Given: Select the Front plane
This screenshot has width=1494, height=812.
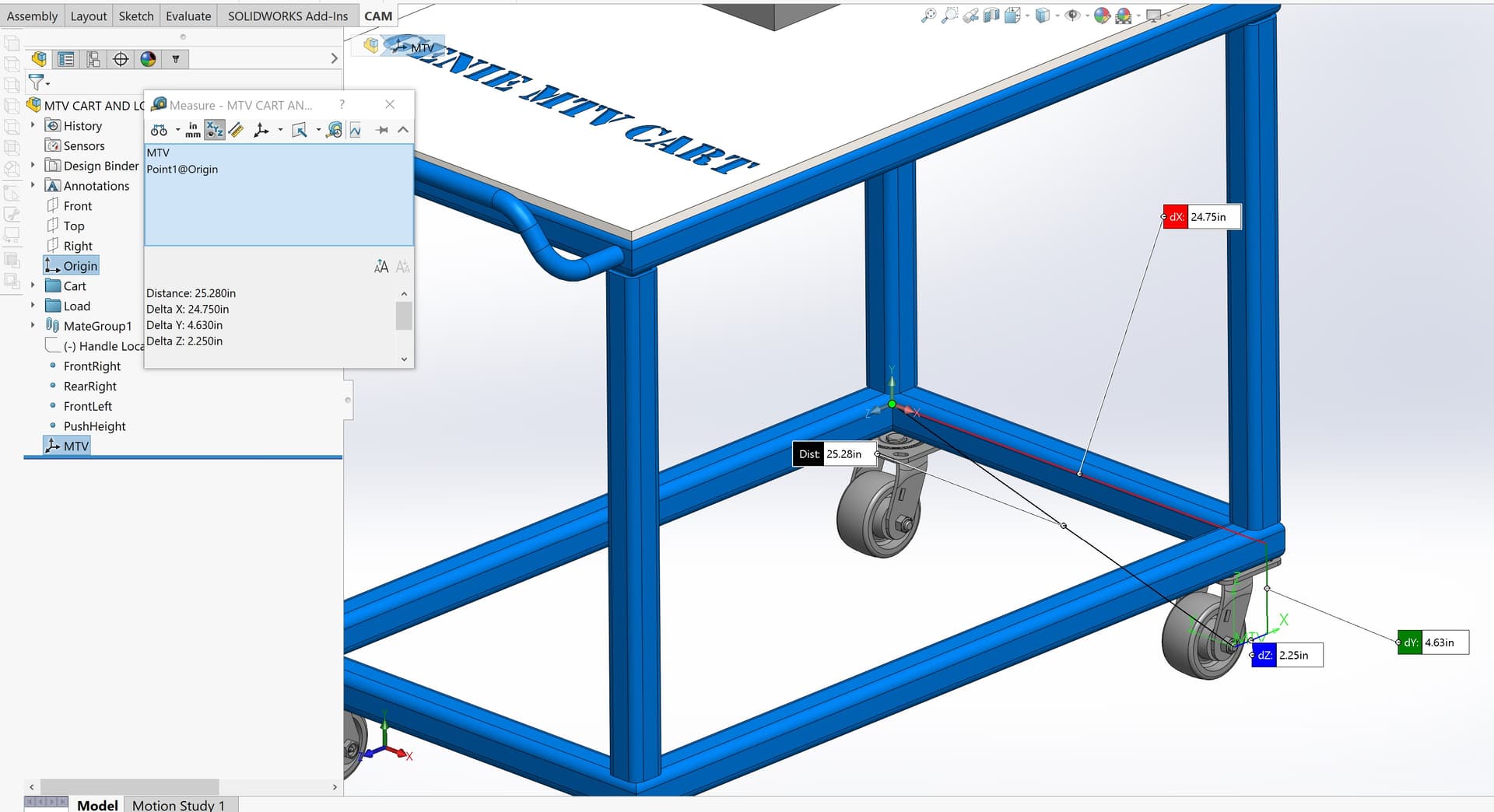Looking at the screenshot, I should click(69, 205).
